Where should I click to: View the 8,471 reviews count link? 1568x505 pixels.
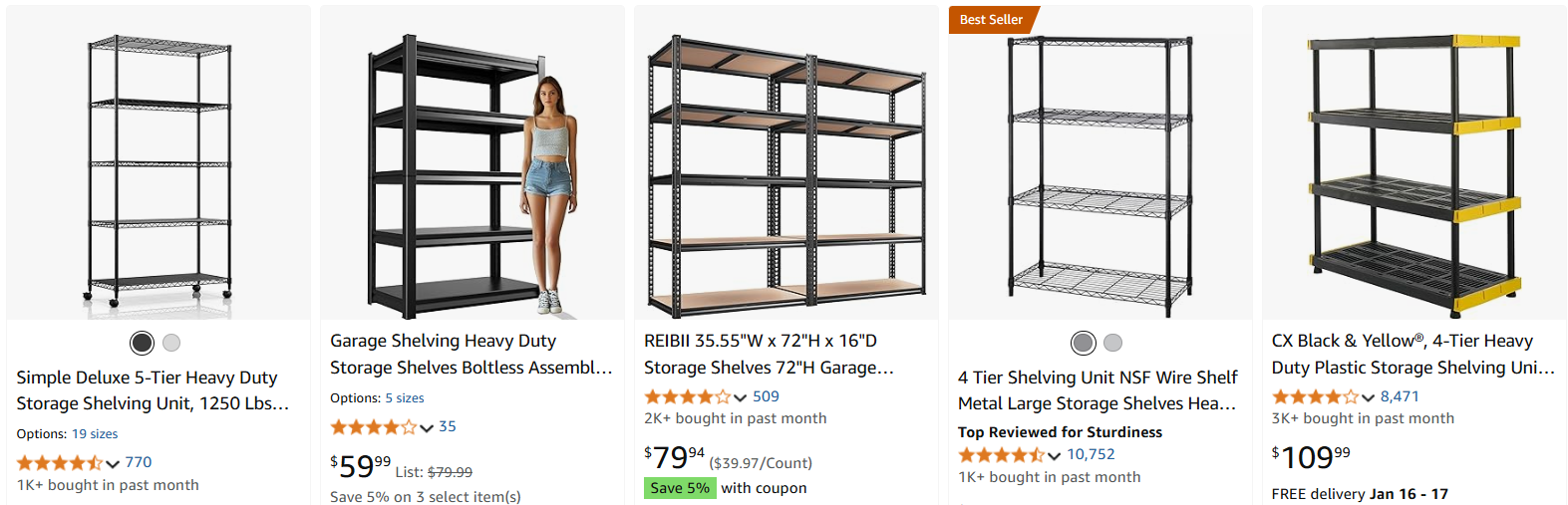pos(1400,396)
